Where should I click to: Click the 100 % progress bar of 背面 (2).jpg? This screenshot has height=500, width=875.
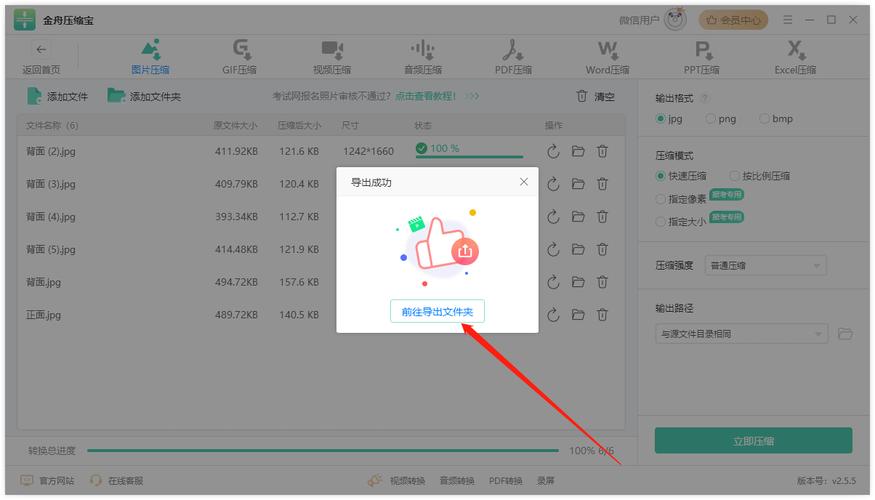pos(469,157)
